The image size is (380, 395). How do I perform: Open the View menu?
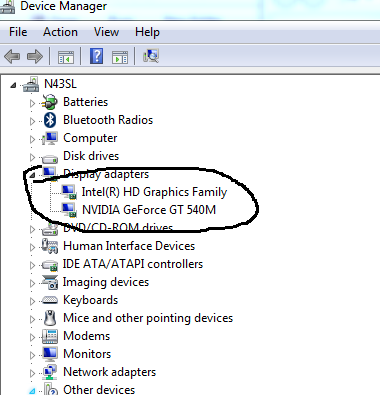point(106,32)
